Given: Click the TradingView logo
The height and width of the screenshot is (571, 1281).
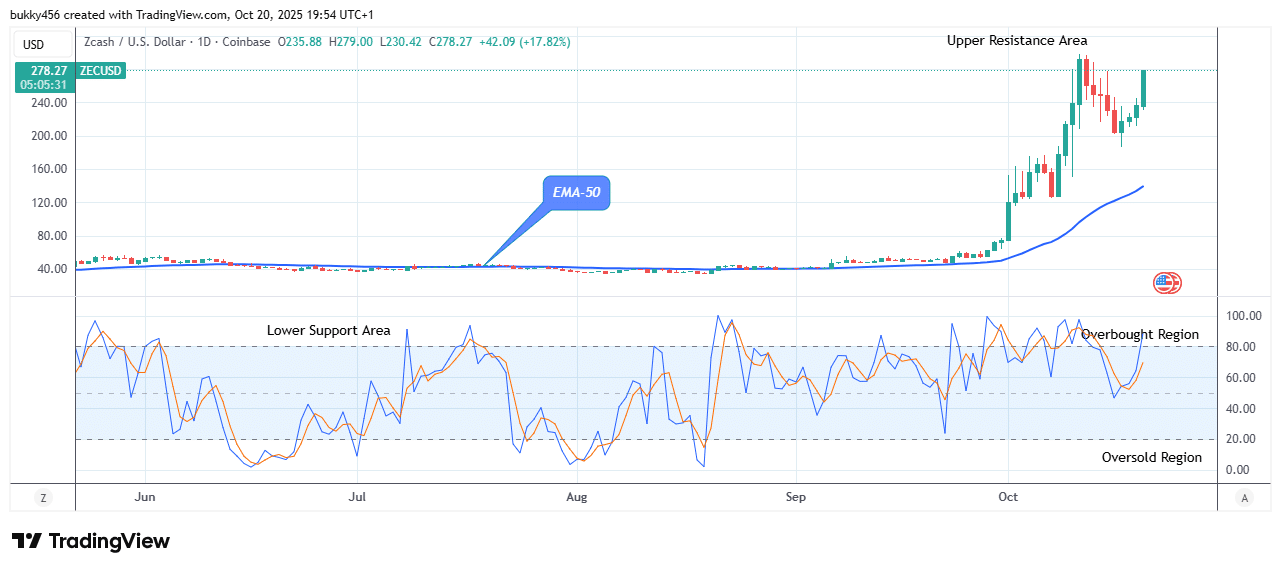Looking at the screenshot, I should click(x=91, y=541).
